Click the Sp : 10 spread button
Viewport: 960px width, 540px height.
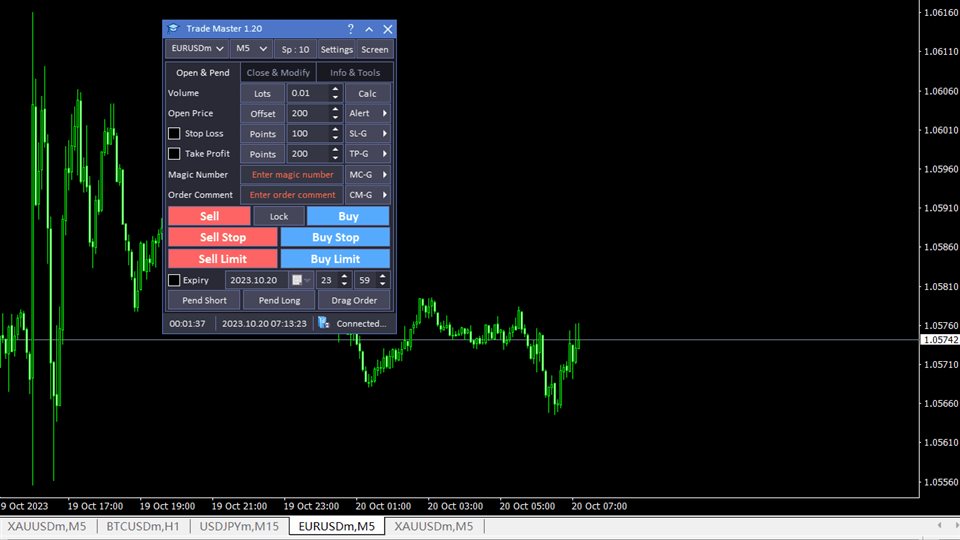[x=295, y=50]
